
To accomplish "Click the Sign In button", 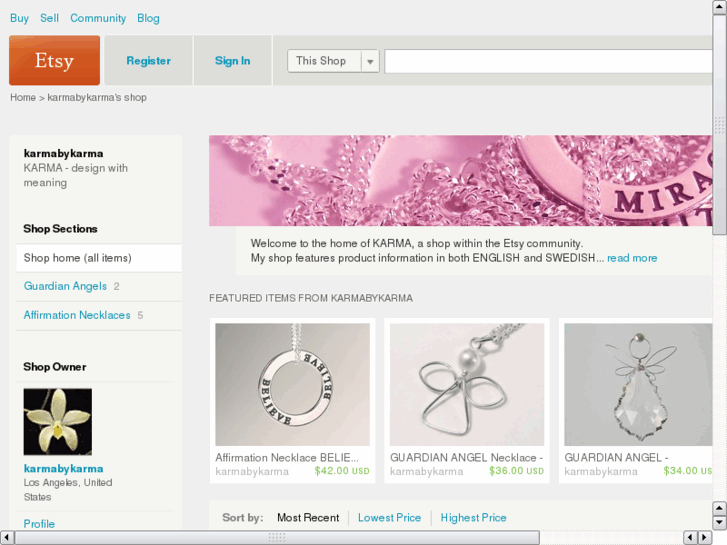I will [x=232, y=61].
